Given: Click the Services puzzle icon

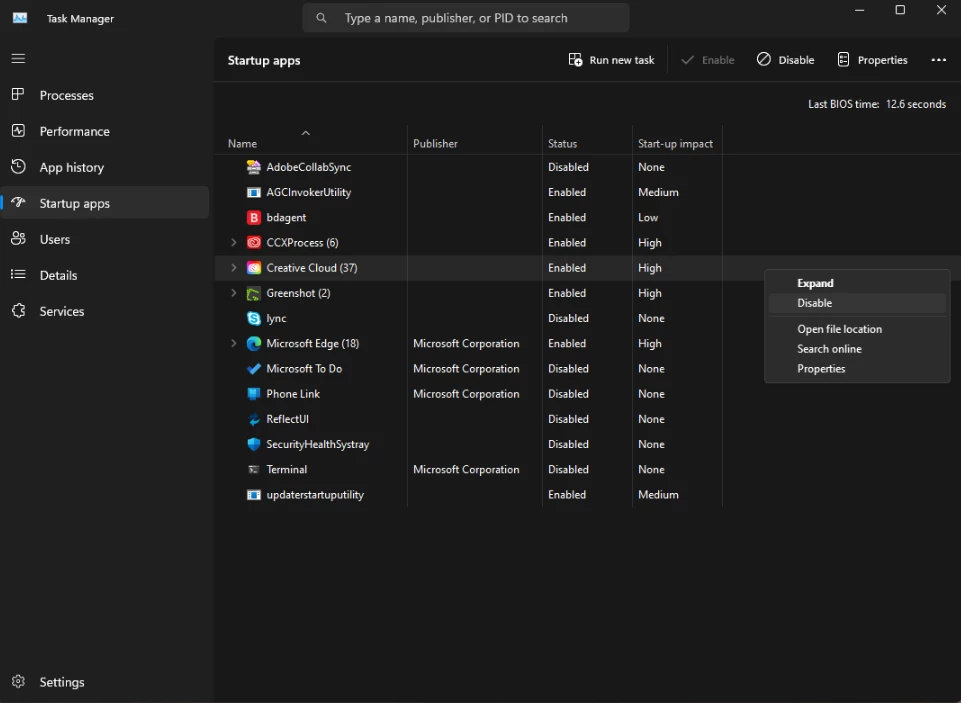Looking at the screenshot, I should coord(18,311).
